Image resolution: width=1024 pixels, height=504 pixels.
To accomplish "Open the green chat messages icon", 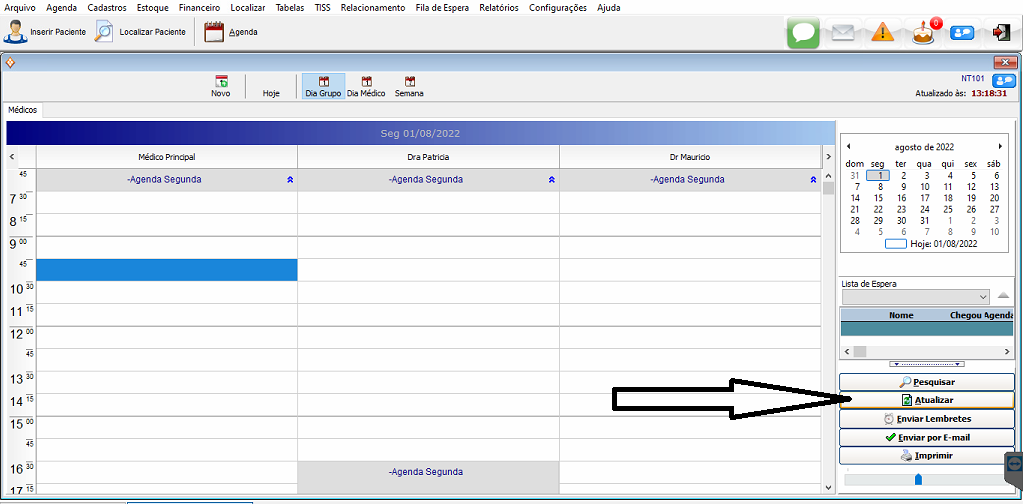I will pyautogui.click(x=803, y=32).
